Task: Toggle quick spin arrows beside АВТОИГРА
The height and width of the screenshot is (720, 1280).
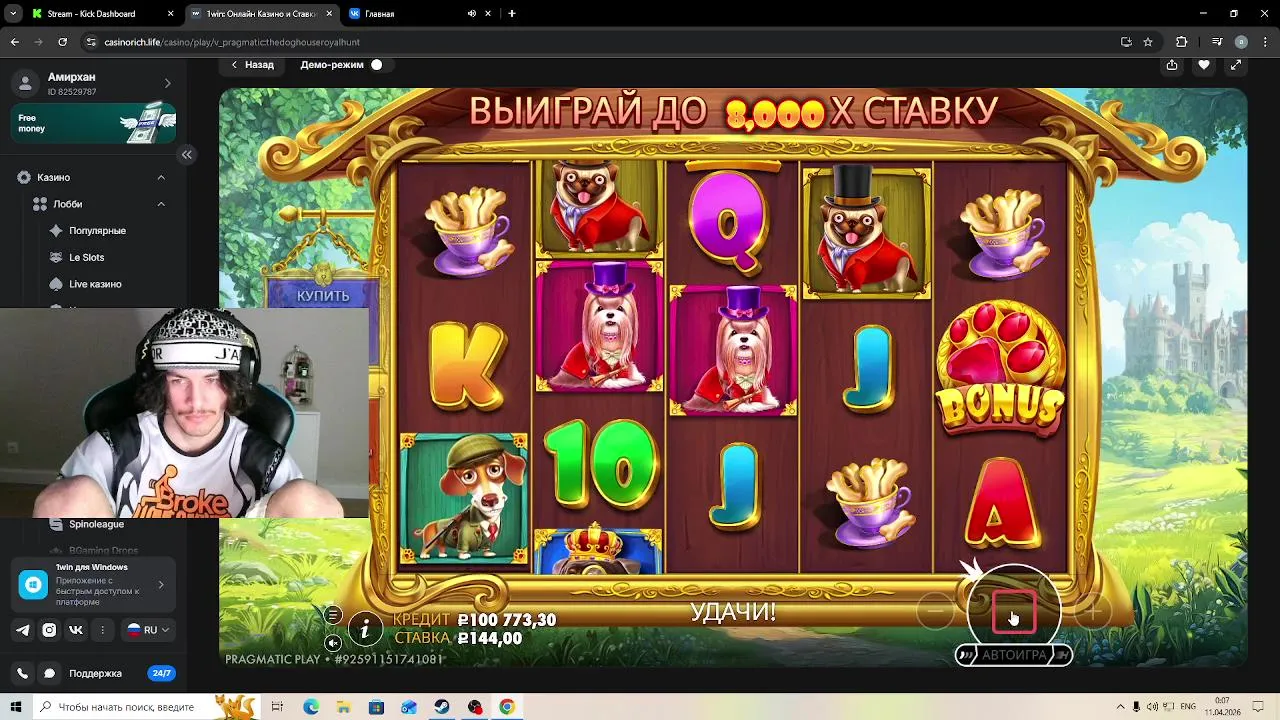Action: 965,655
